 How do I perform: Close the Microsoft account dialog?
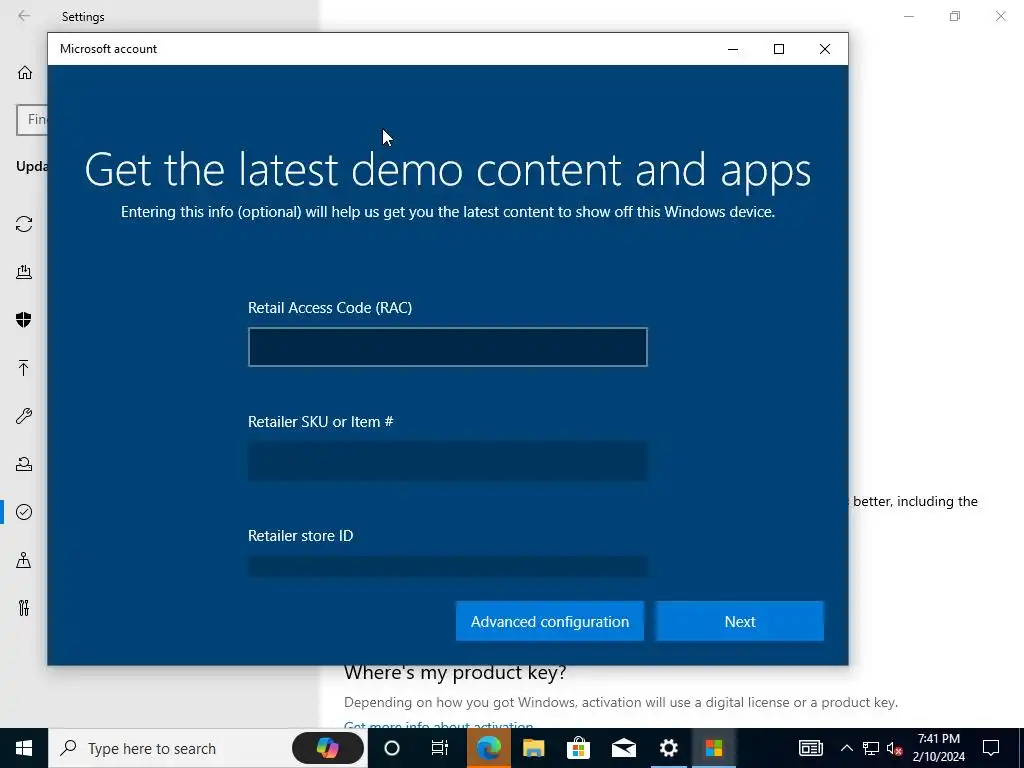[x=825, y=49]
